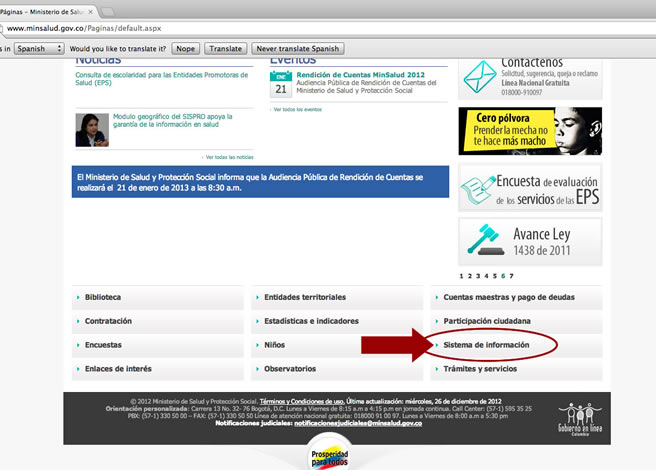656x470 pixels.
Task: Click the Nope translate button
Action: 185,49
